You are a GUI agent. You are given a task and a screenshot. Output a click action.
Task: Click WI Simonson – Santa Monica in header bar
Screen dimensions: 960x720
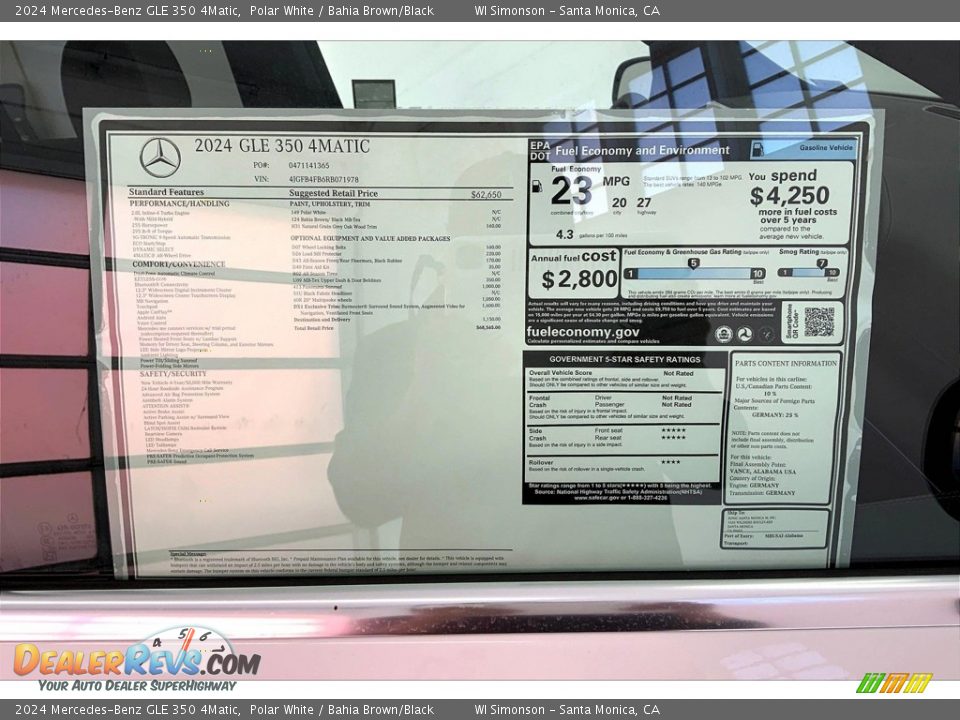[x=567, y=10]
